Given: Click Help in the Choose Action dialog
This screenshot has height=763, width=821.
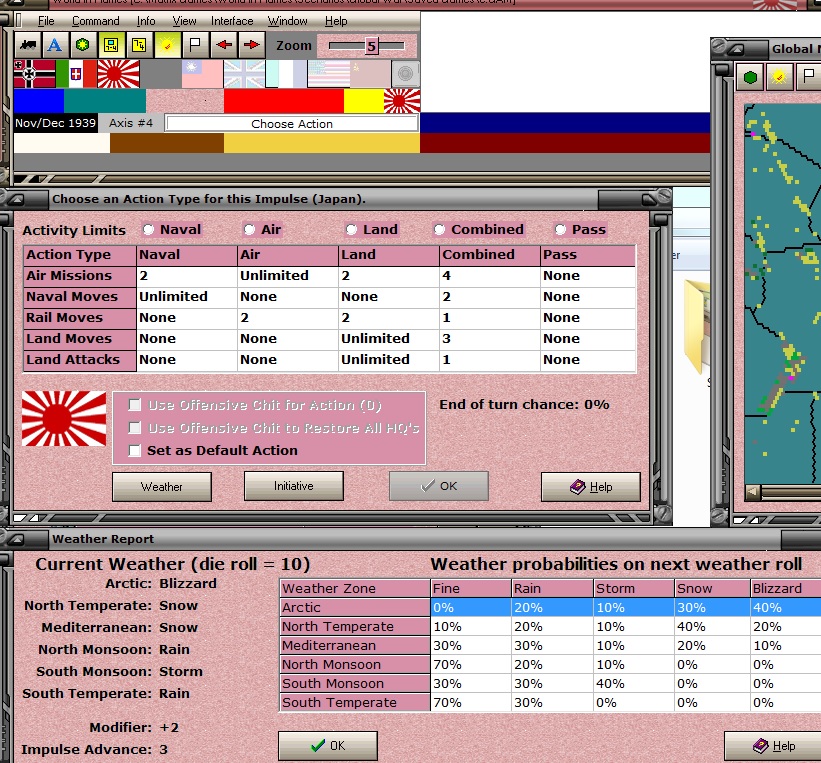Looking at the screenshot, I should pos(591,487).
